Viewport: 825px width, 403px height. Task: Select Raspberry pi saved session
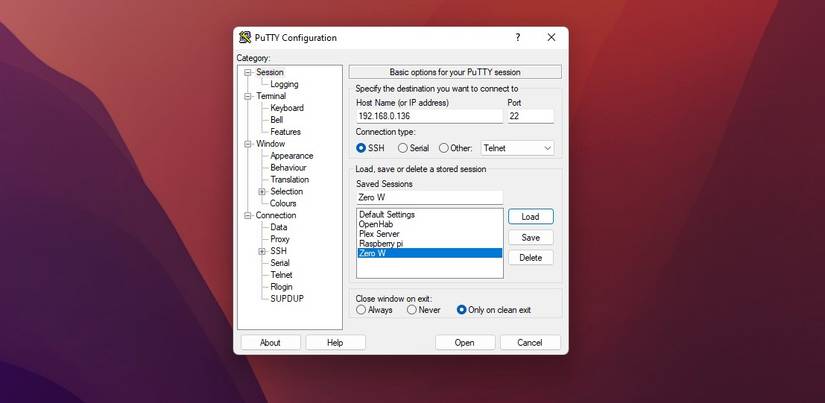coord(429,244)
